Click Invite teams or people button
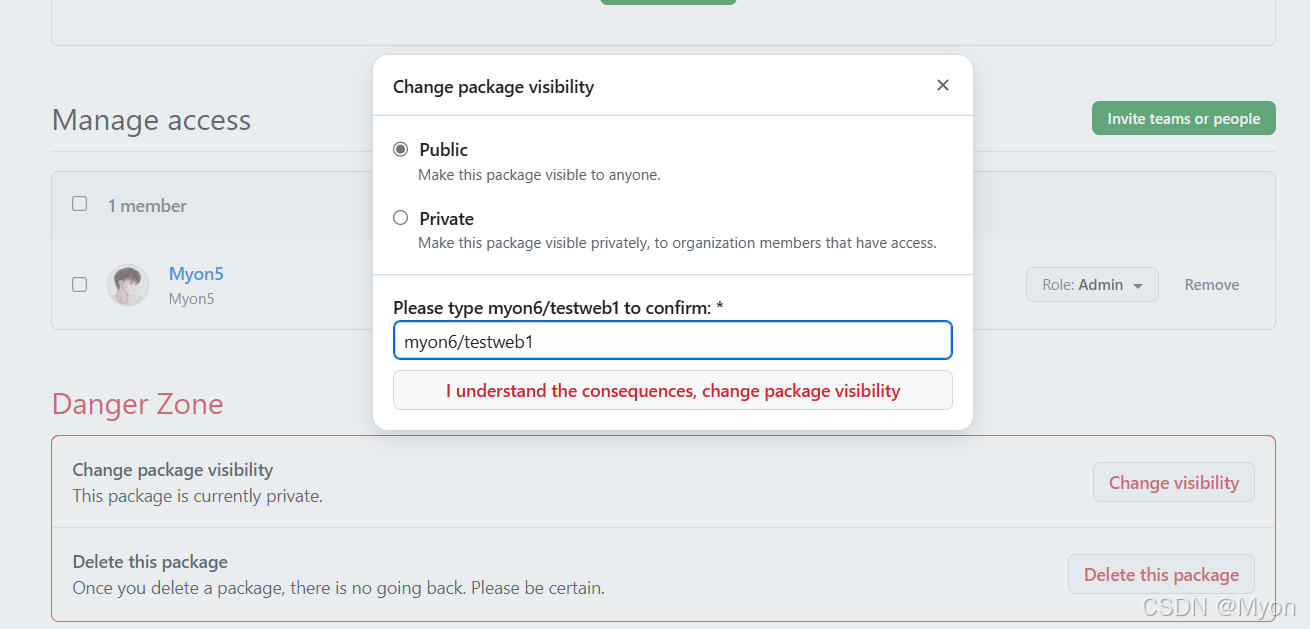The width and height of the screenshot is (1310, 629). click(1183, 118)
